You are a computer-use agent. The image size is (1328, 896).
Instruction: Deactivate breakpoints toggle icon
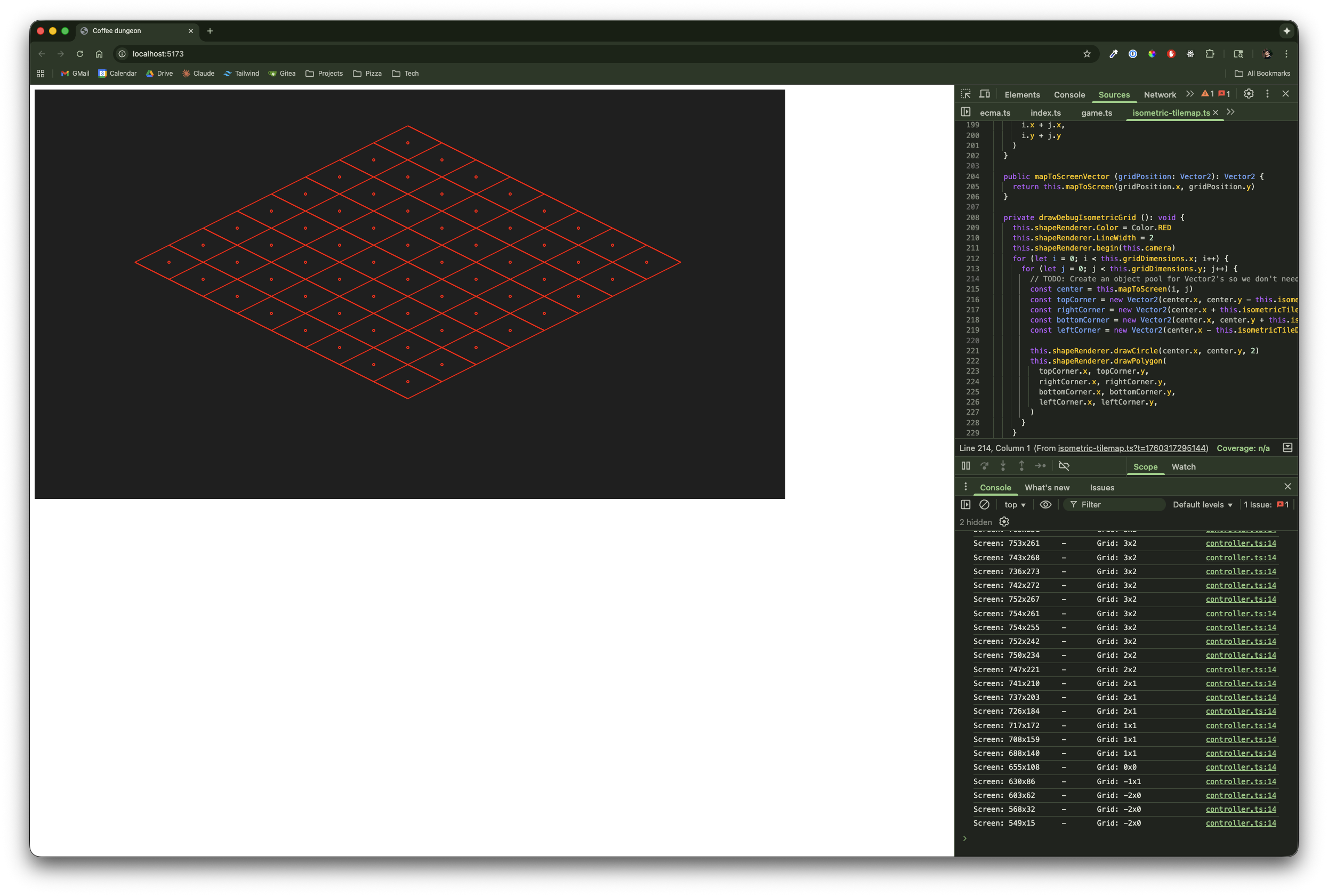point(1064,466)
